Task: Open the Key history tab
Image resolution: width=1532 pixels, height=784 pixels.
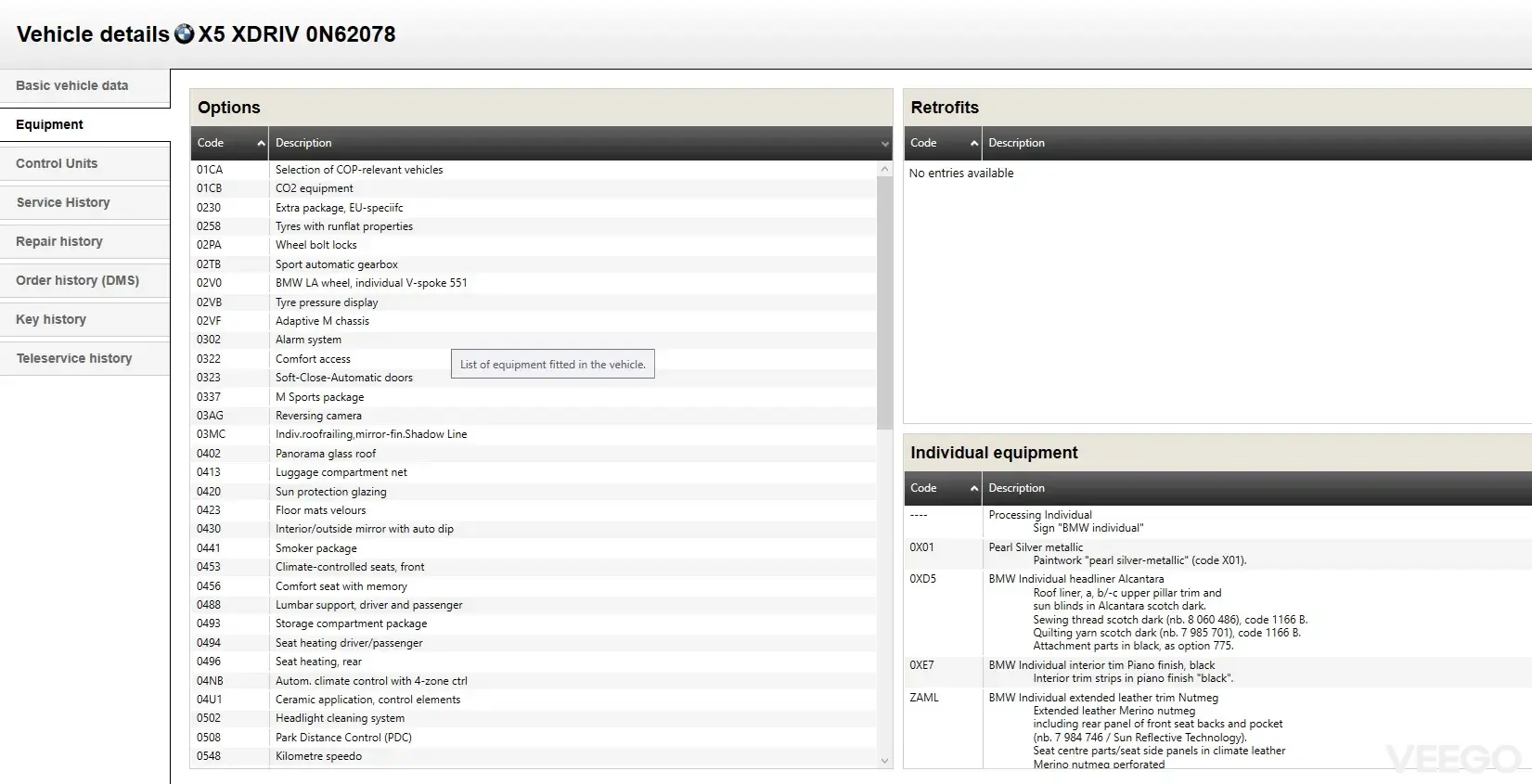Action: coord(84,319)
